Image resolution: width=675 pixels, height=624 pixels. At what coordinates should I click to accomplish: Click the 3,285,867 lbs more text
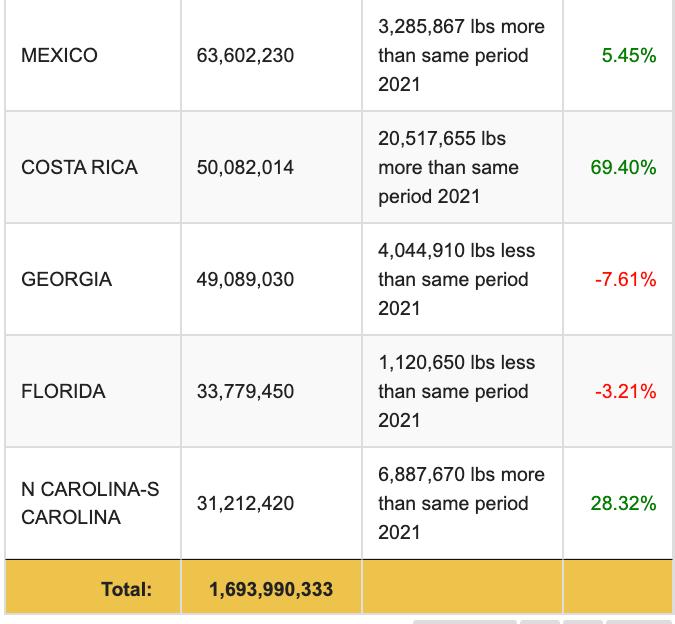[461, 27]
